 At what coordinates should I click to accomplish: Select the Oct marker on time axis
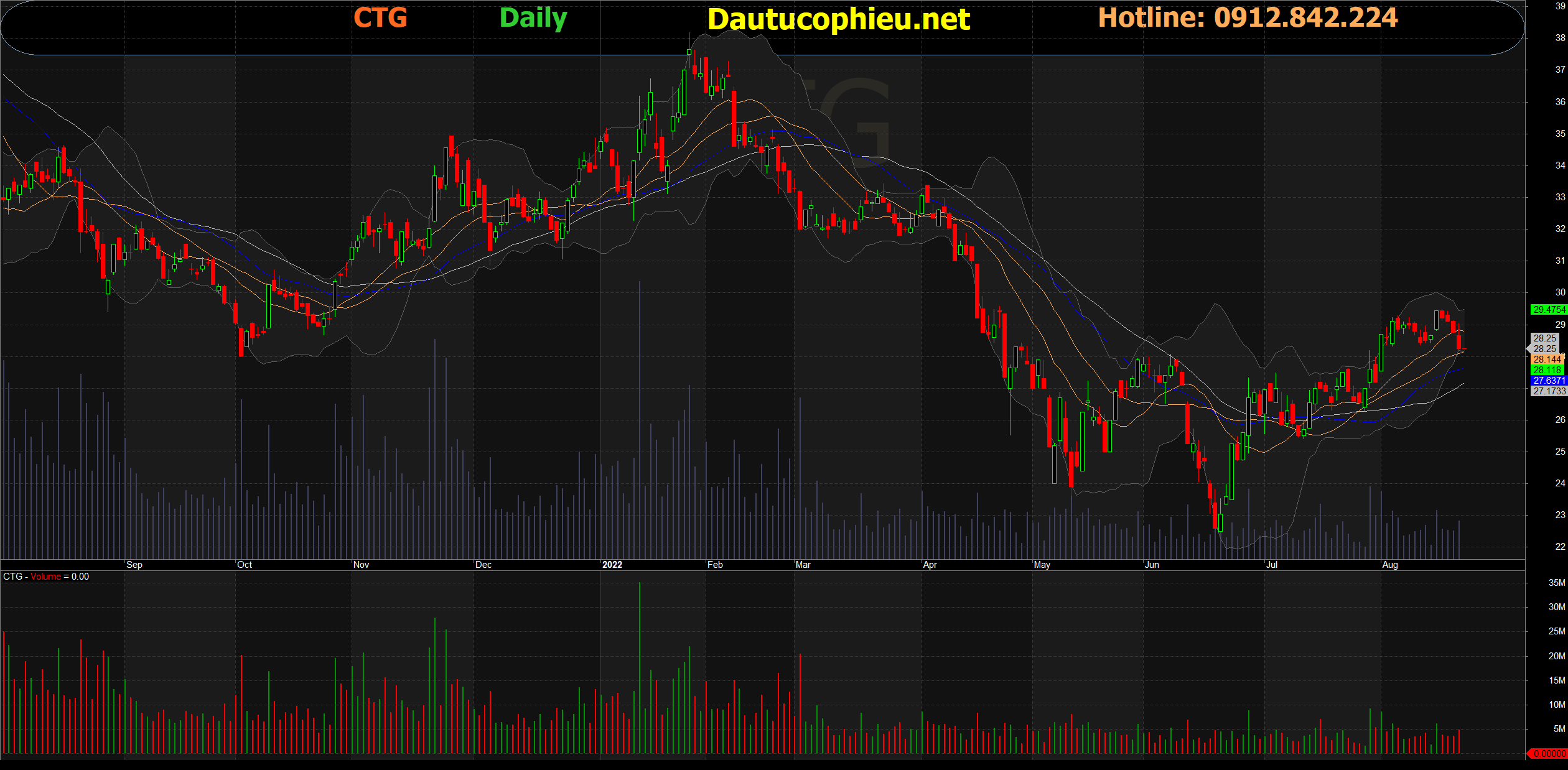click(245, 565)
